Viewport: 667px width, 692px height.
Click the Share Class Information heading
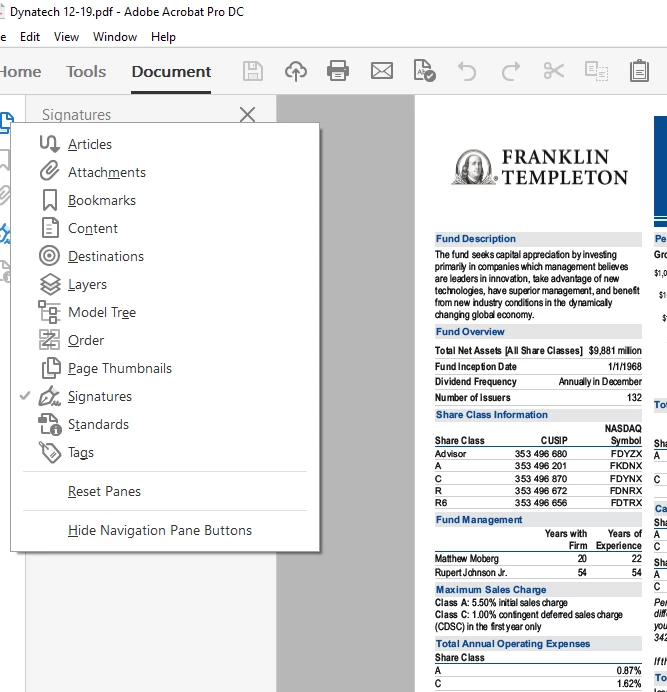[492, 415]
